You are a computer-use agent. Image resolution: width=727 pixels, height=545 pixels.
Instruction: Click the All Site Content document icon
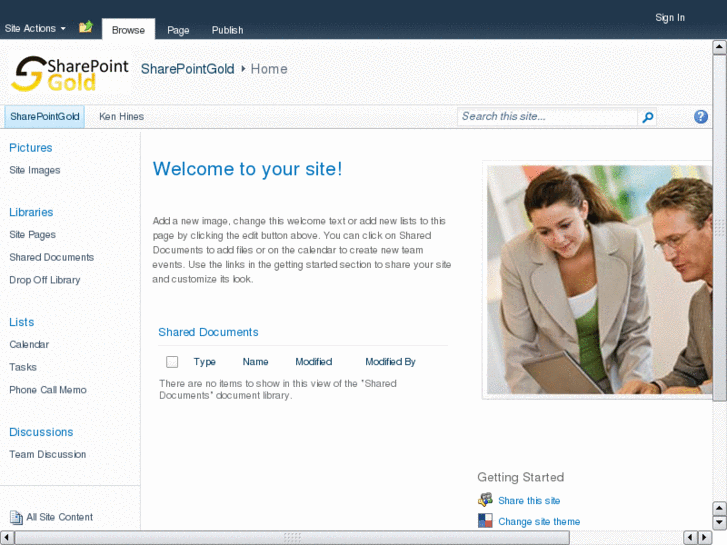pyautogui.click(x=16, y=517)
